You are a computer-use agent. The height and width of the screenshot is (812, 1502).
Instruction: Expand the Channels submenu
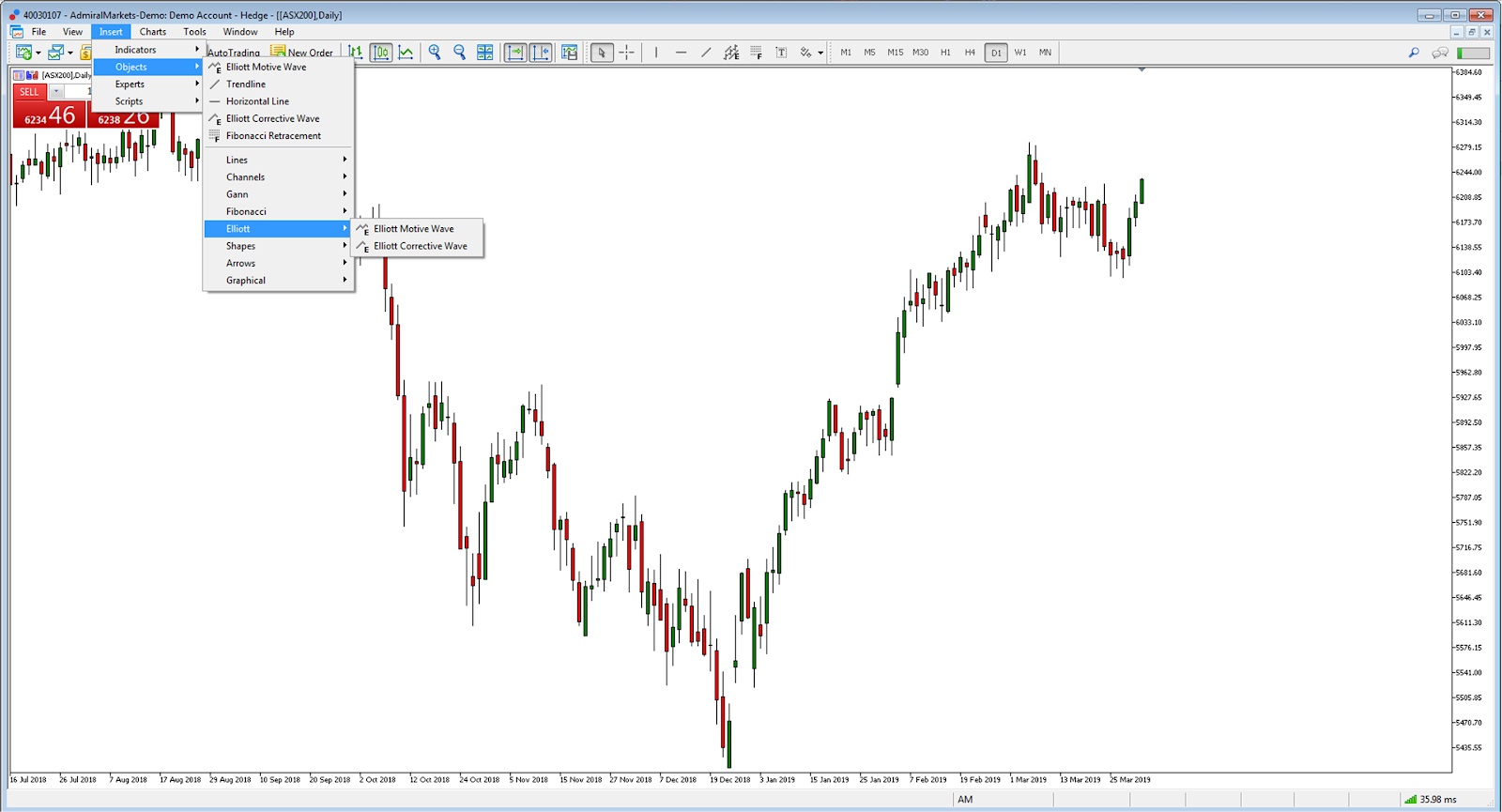pos(279,177)
